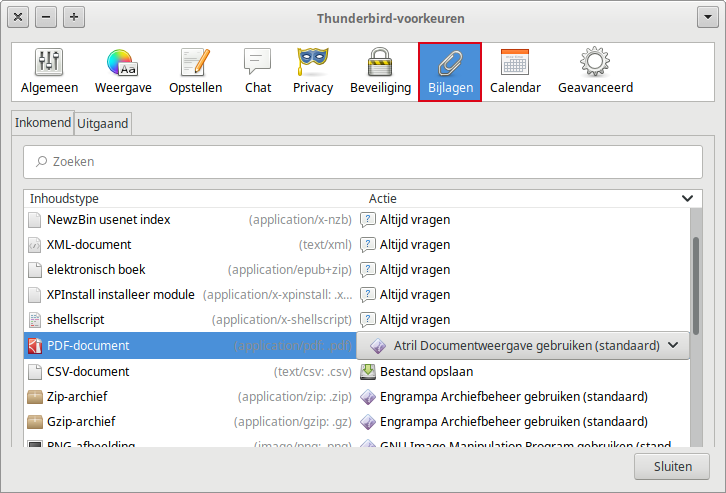Minimize the Thunderbird-voorkeuren window
The height and width of the screenshot is (493, 726).
click(x=46, y=18)
